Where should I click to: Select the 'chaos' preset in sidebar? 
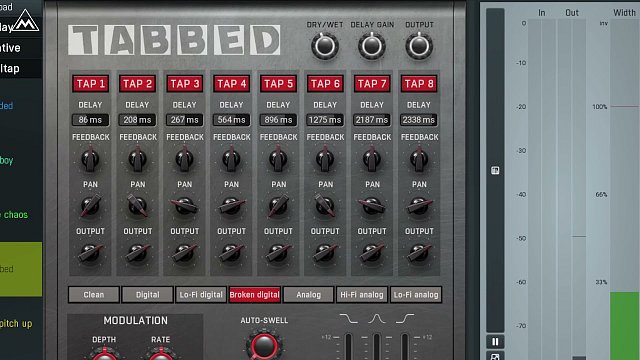pos(14,215)
